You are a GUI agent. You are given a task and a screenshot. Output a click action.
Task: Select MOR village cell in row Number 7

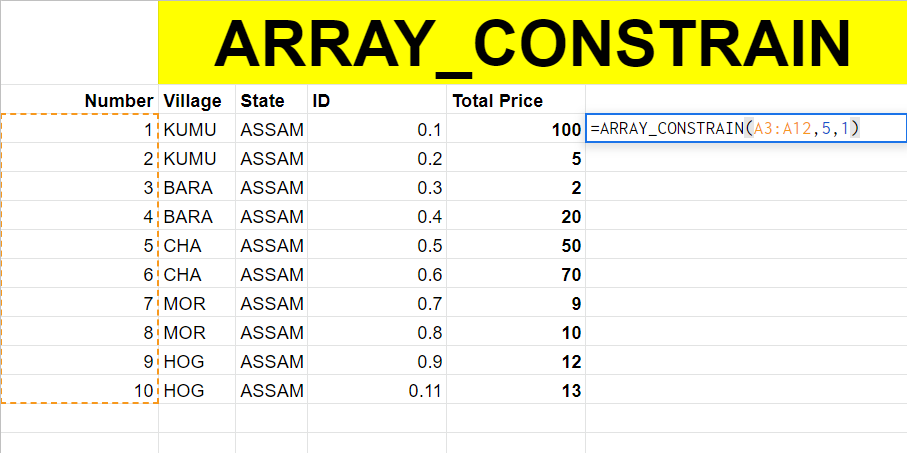[197, 302]
